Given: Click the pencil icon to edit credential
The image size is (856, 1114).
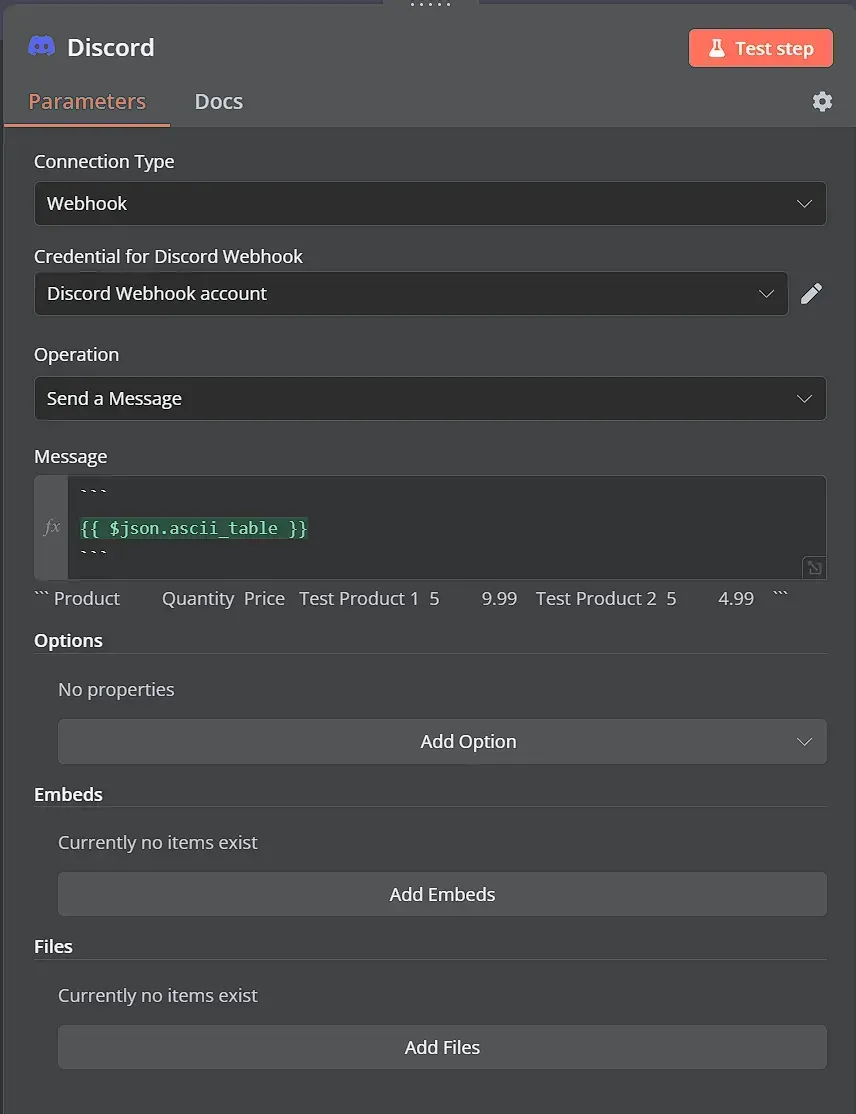Looking at the screenshot, I should [x=811, y=293].
